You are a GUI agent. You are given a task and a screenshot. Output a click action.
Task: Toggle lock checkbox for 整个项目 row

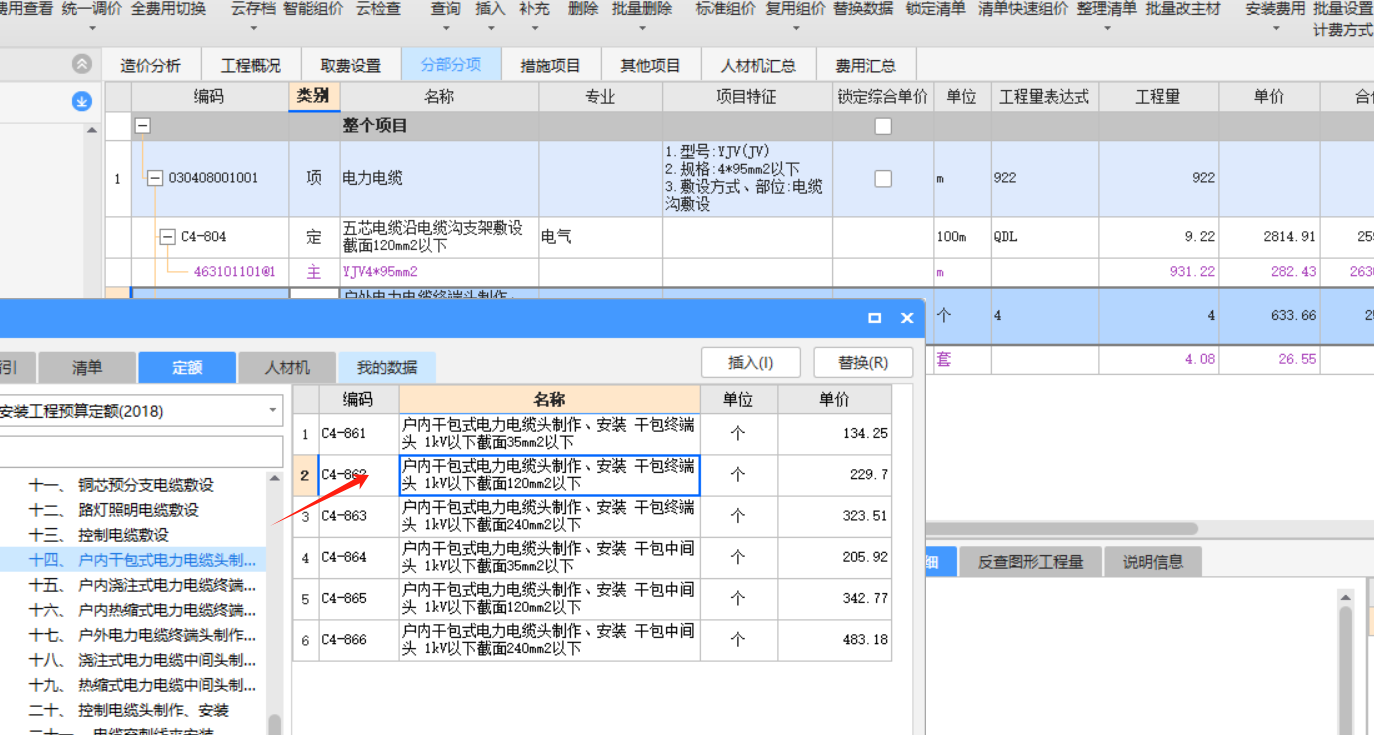click(x=883, y=127)
